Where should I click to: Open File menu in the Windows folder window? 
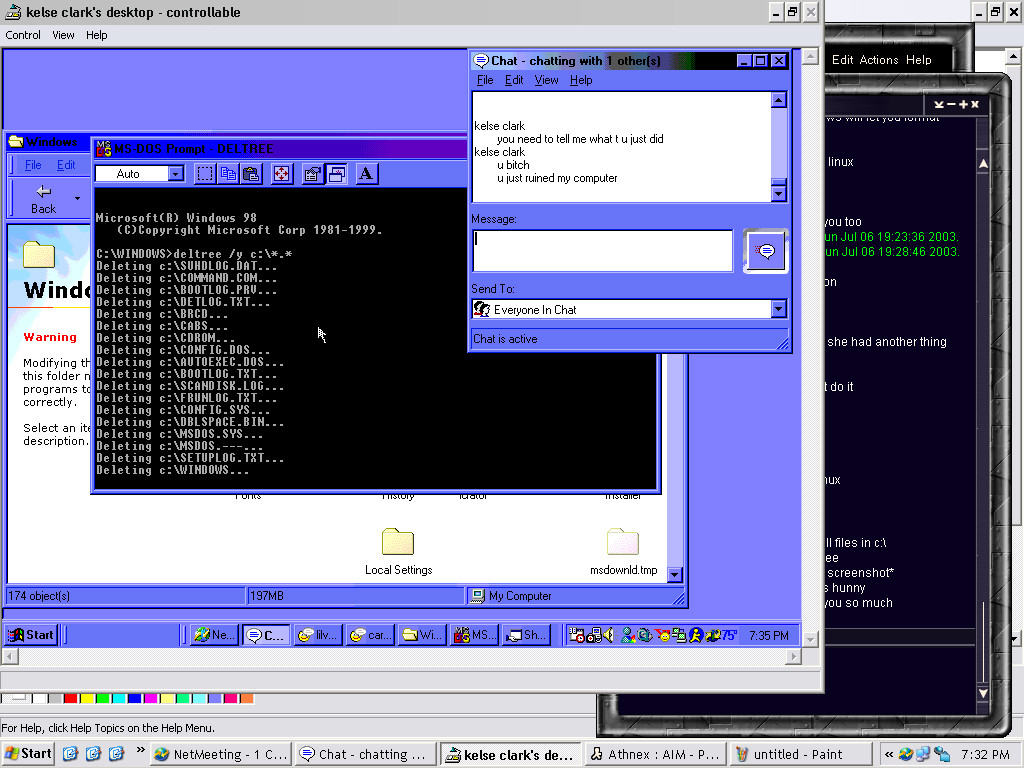[33, 165]
